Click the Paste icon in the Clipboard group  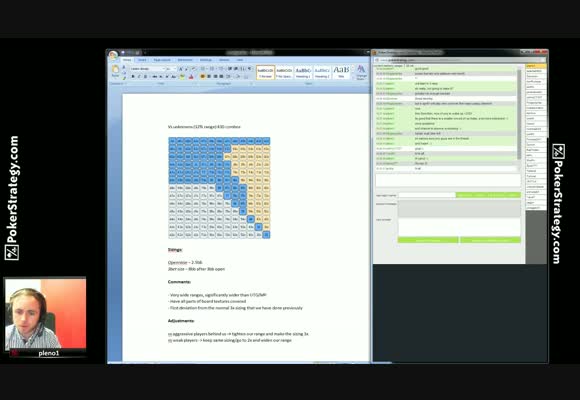tap(115, 70)
